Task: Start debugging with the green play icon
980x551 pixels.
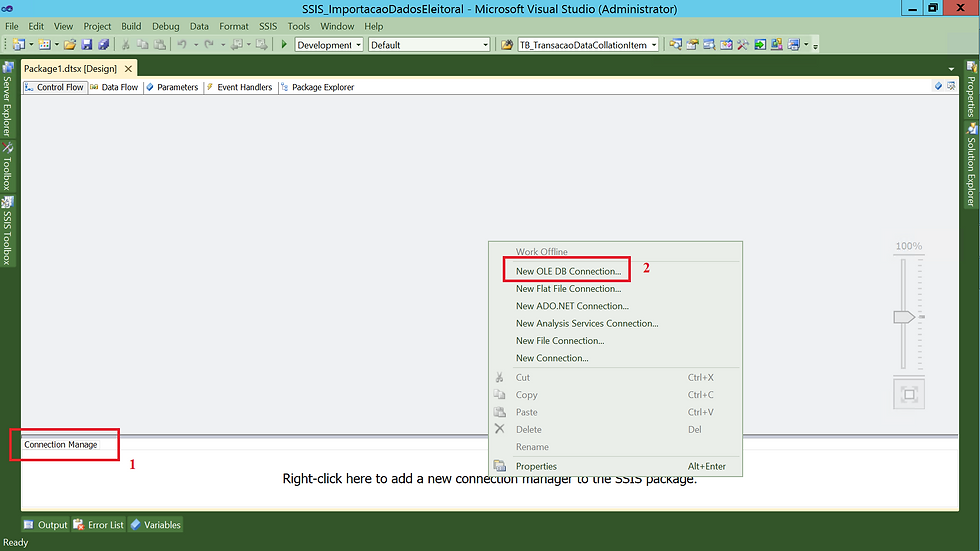Action: click(x=284, y=44)
